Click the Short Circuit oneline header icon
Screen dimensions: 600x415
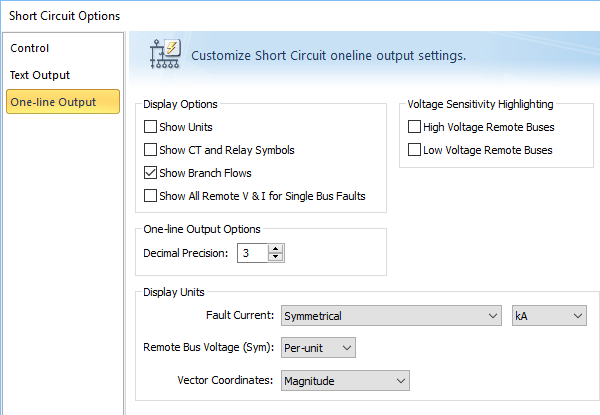(x=162, y=55)
